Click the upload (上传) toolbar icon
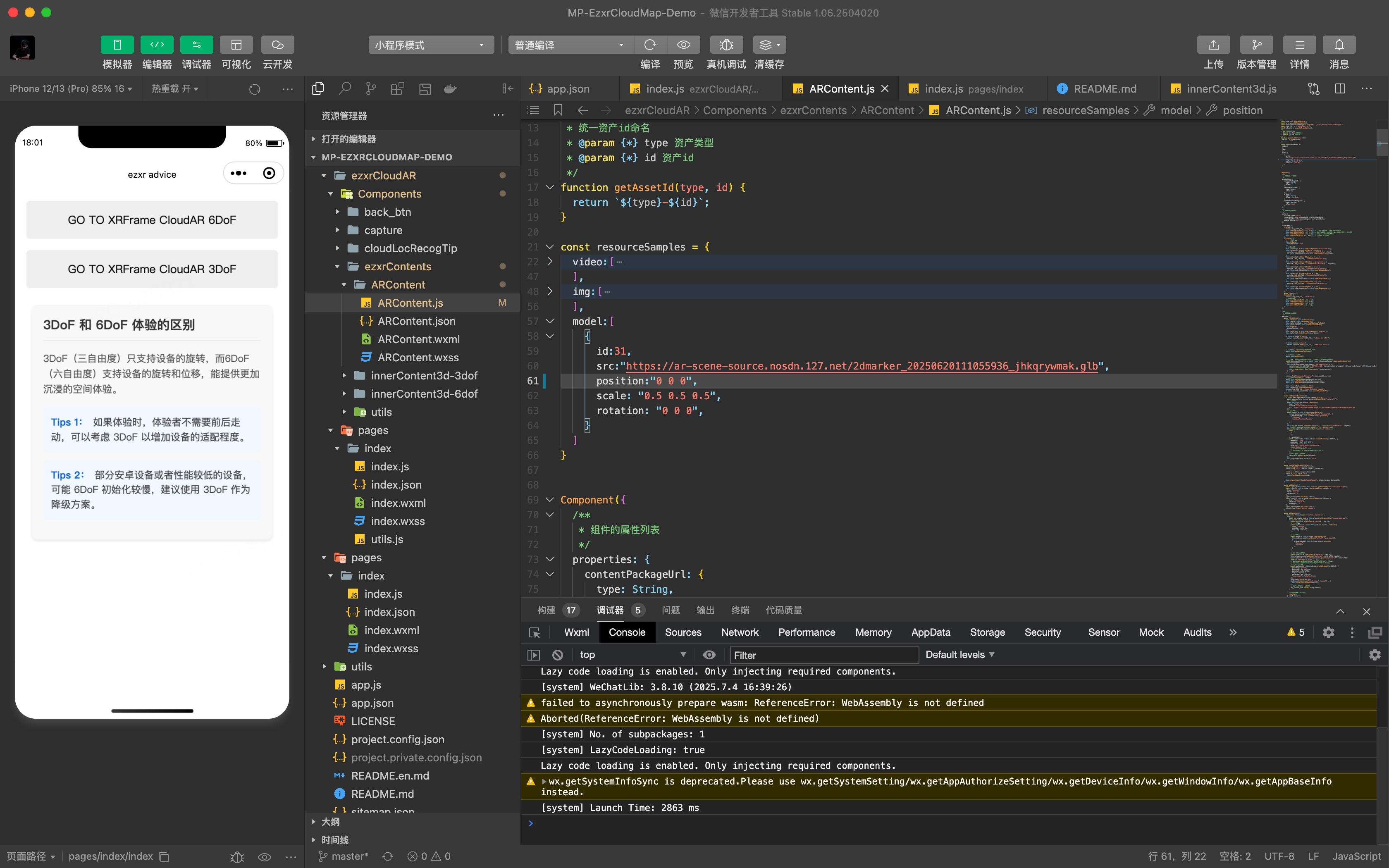Viewport: 1389px width, 868px height. coord(1213,45)
